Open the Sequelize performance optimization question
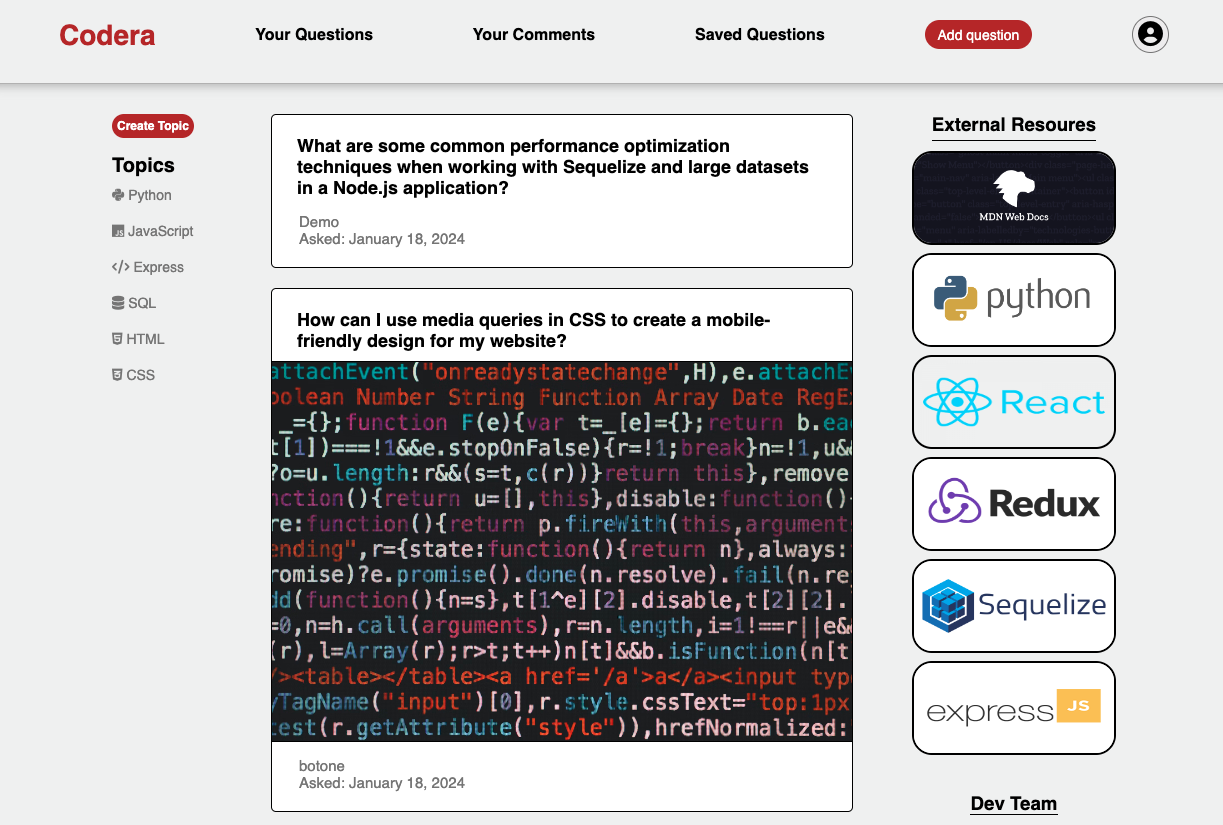 coord(553,167)
